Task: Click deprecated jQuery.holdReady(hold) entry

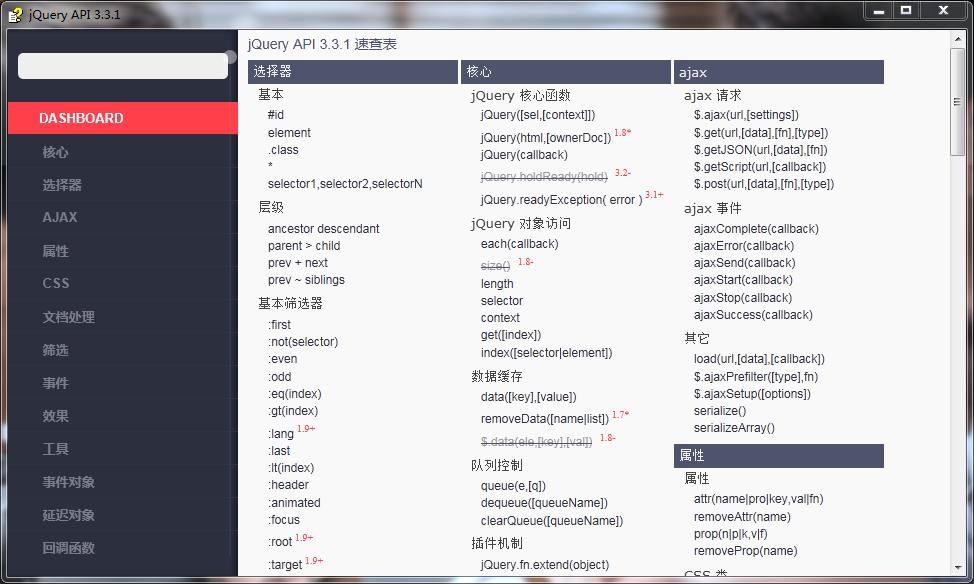Action: (544, 177)
